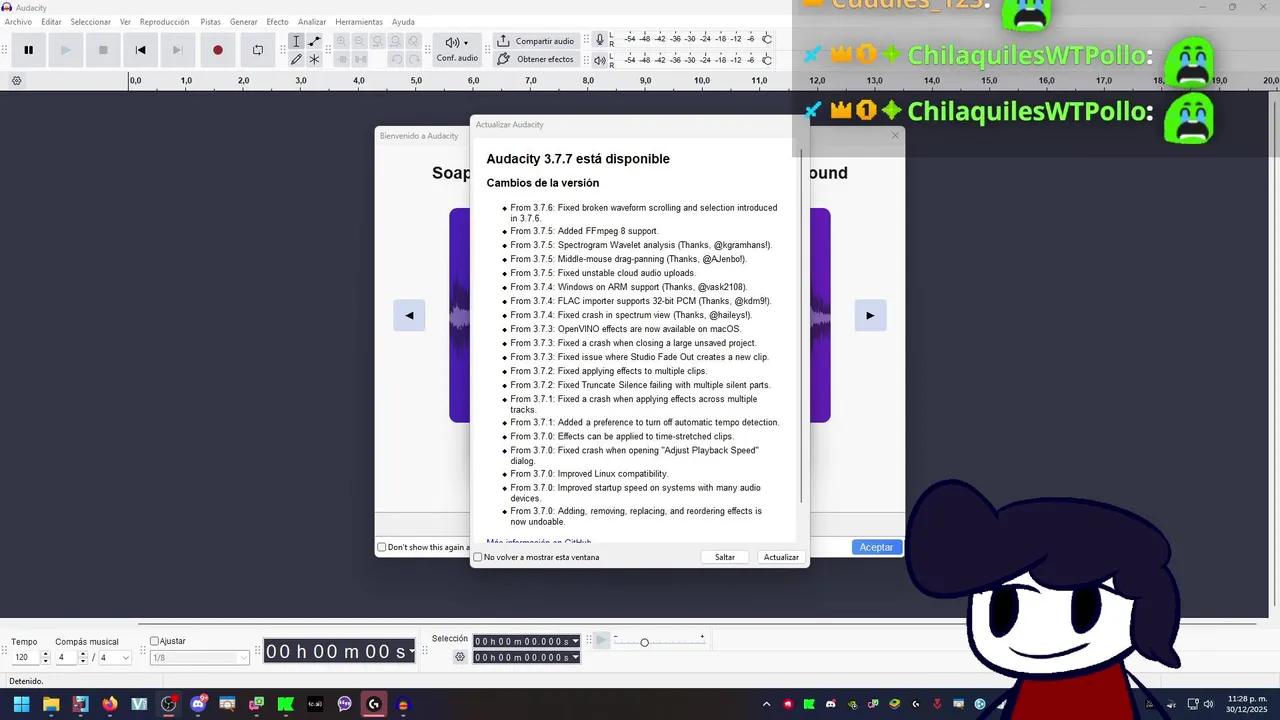Open Windows Start menu
The image size is (1280, 720).
pos(21,704)
